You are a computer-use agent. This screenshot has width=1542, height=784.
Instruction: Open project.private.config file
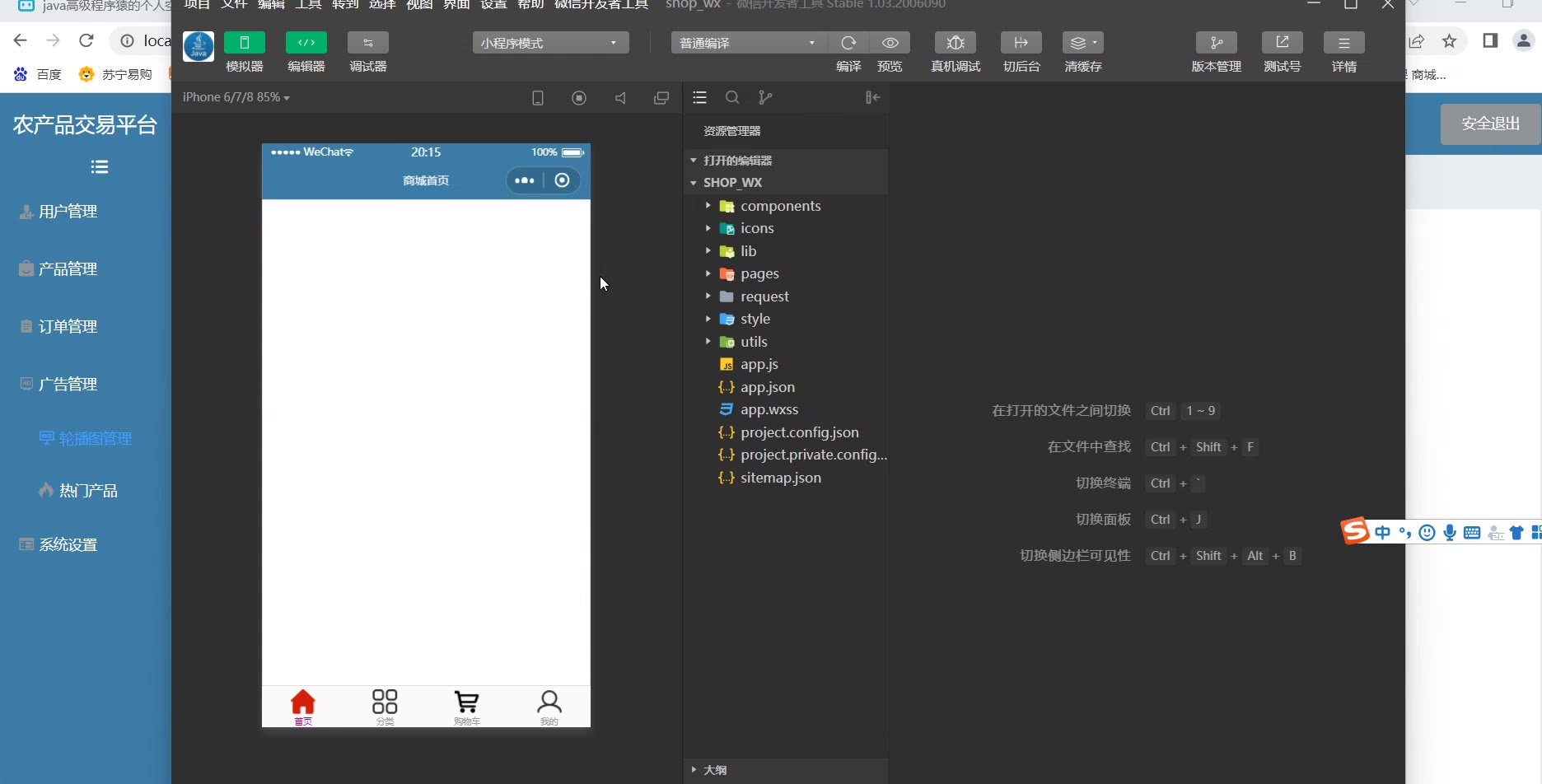click(786, 455)
